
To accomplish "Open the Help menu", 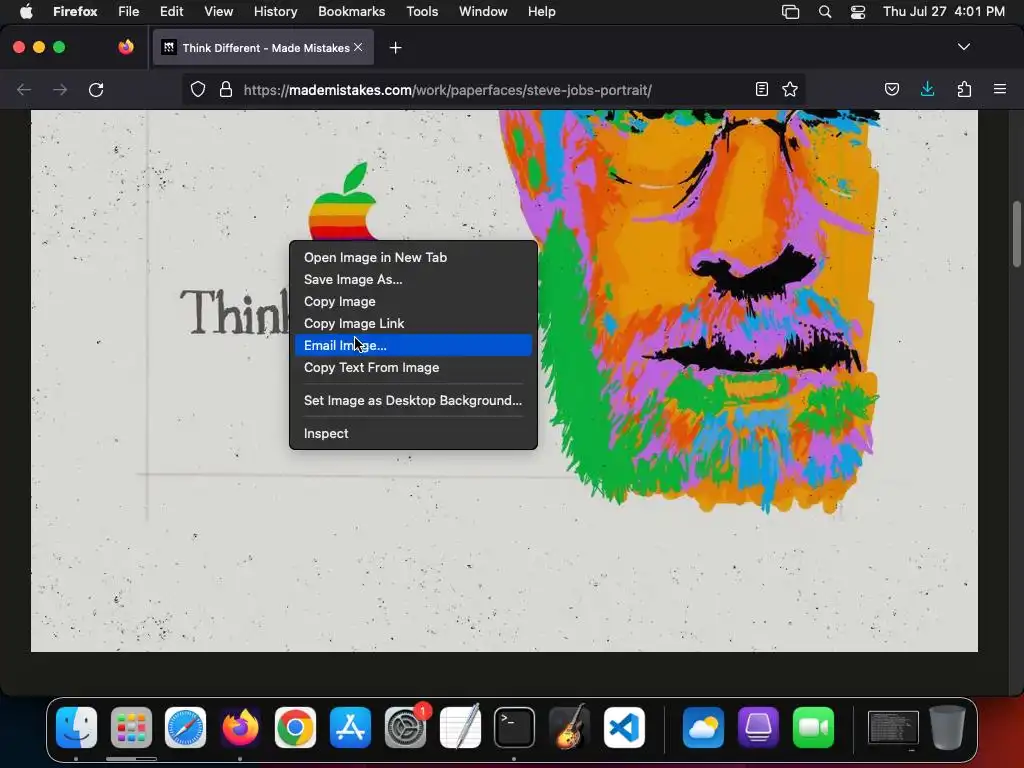I will (541, 11).
